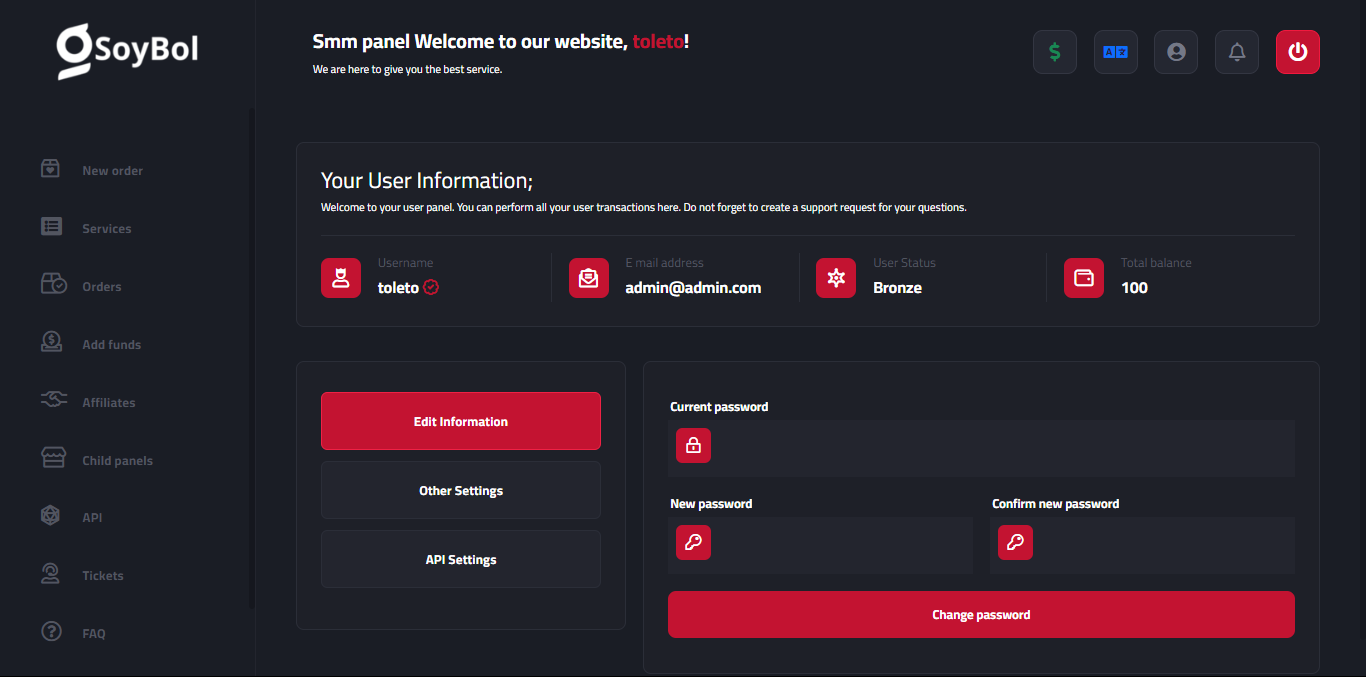1366x677 pixels.
Task: Click the wallet icon beside Total balance
Action: click(x=1084, y=278)
